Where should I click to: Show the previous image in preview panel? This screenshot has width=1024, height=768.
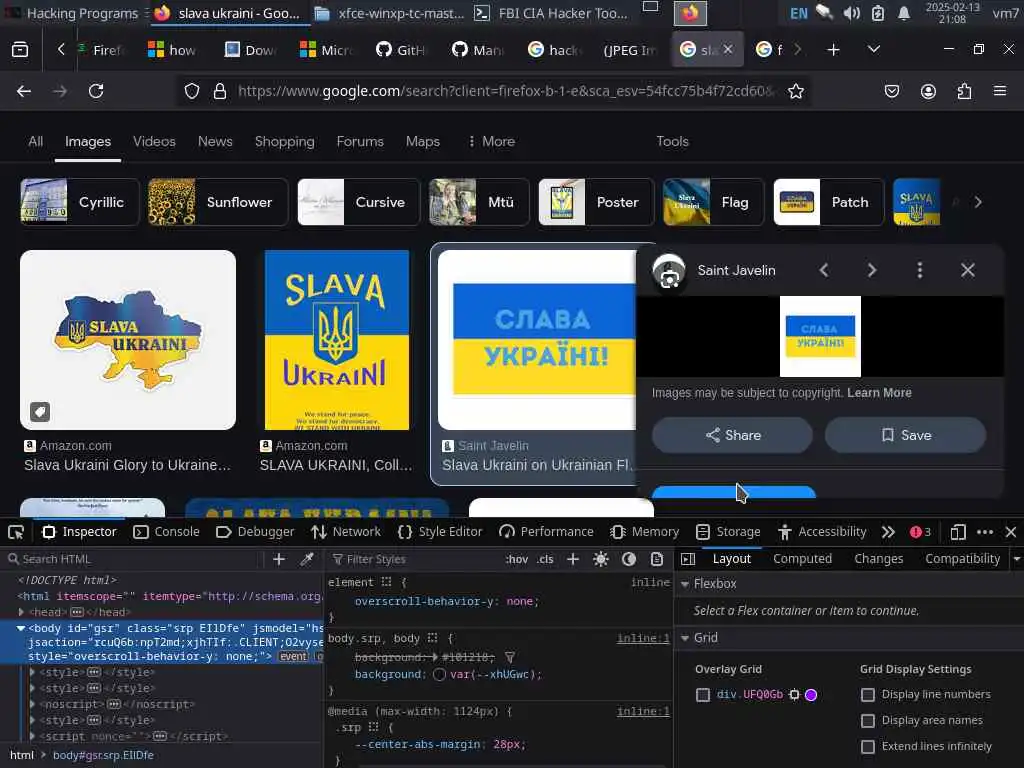pyautogui.click(x=824, y=270)
